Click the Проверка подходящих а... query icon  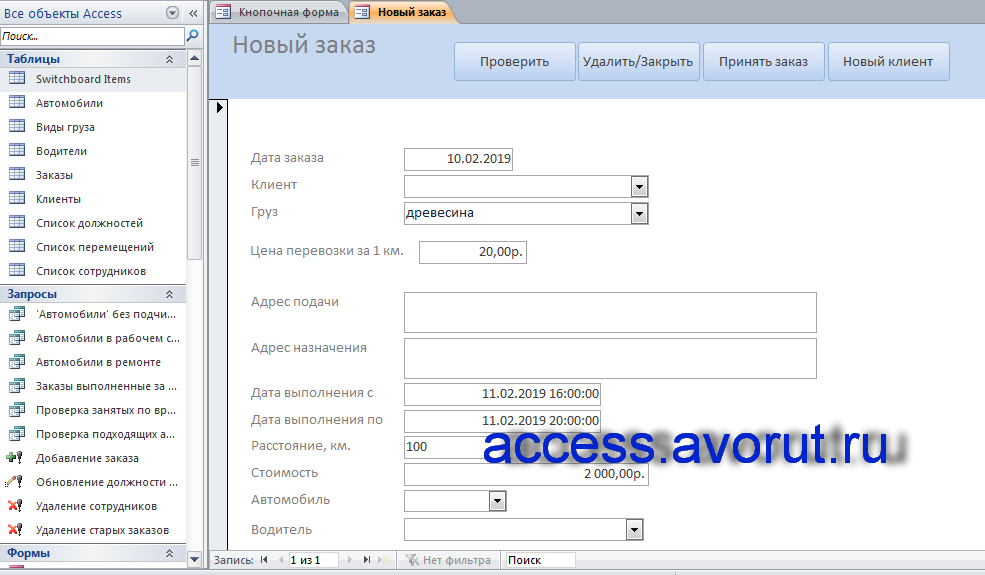(x=17, y=434)
